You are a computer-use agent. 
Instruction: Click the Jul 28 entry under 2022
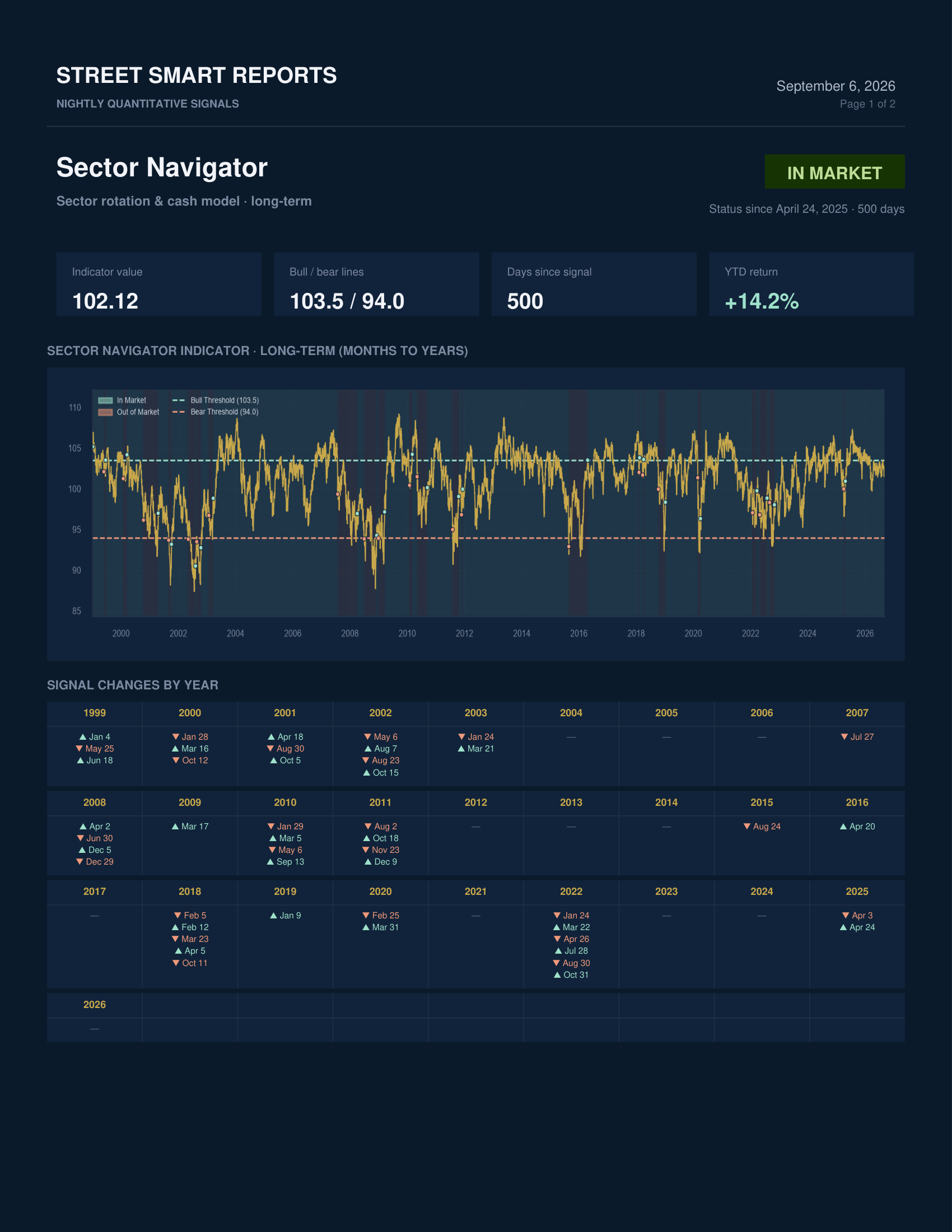571,951
